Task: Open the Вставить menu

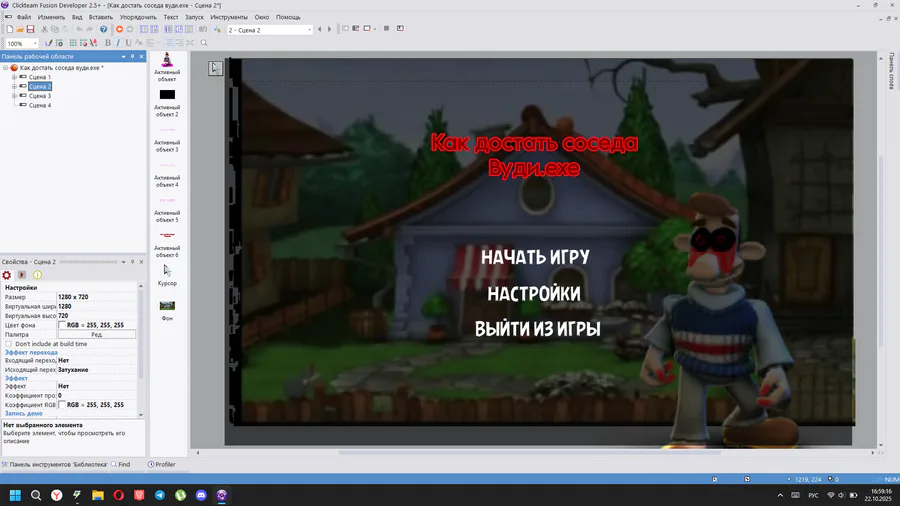Action: click(100, 17)
